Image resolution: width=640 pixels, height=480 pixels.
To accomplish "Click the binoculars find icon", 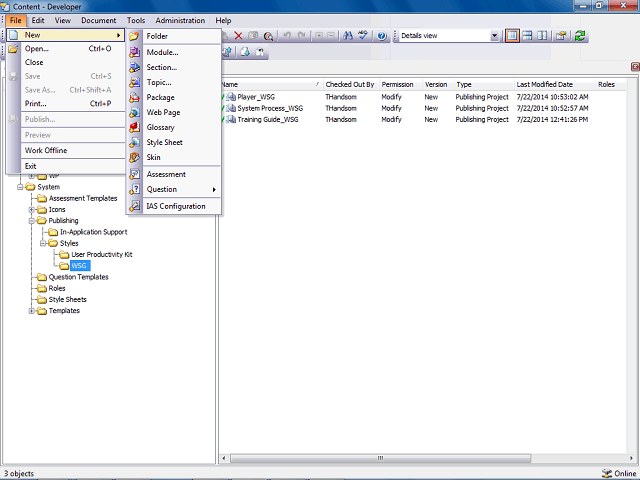I will (348, 36).
